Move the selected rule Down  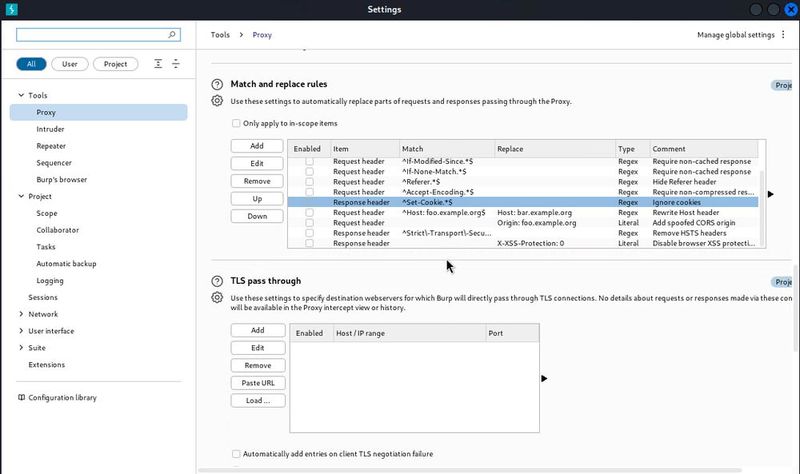coord(257,216)
